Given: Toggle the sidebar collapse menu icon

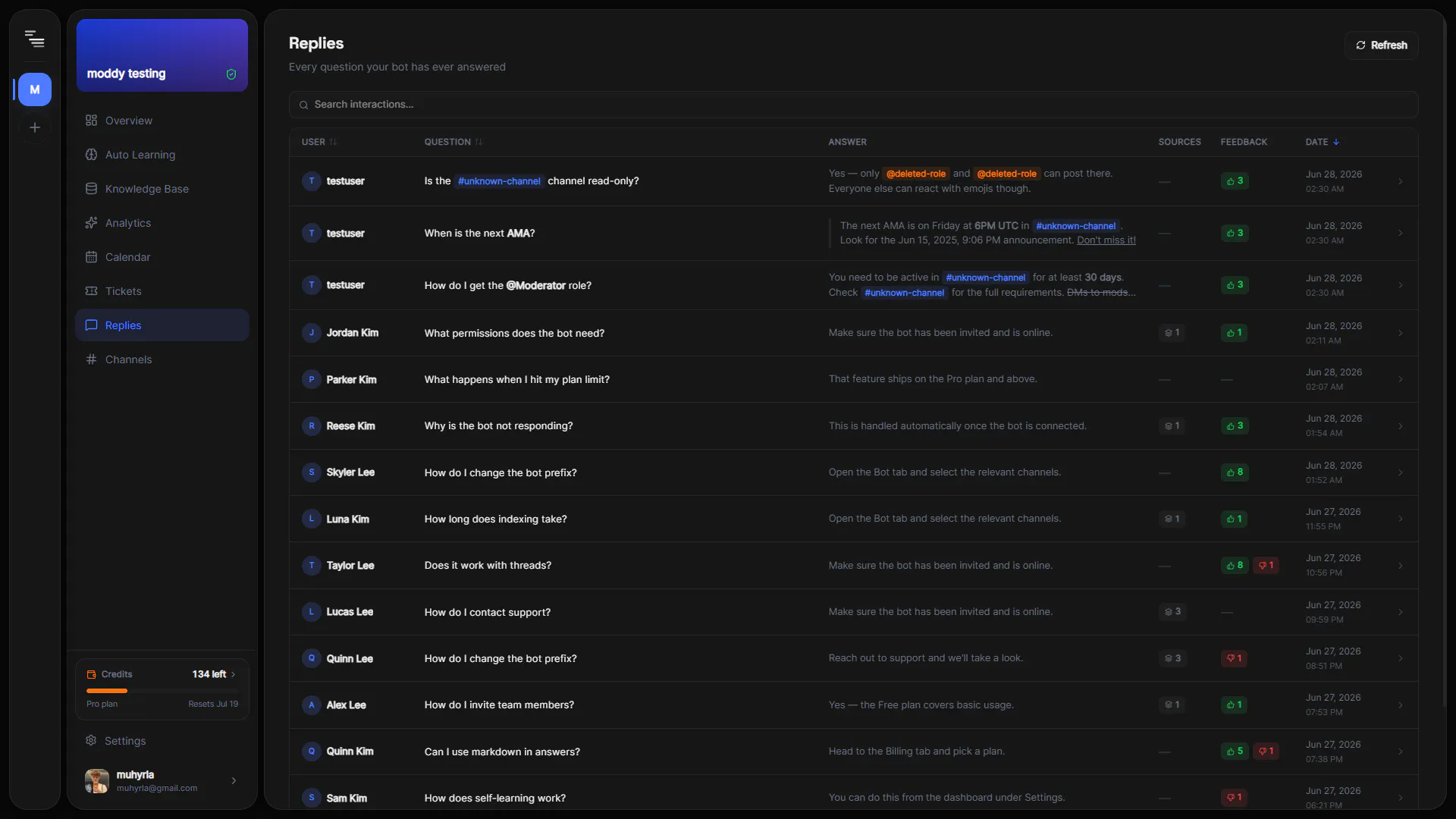Looking at the screenshot, I should [34, 39].
